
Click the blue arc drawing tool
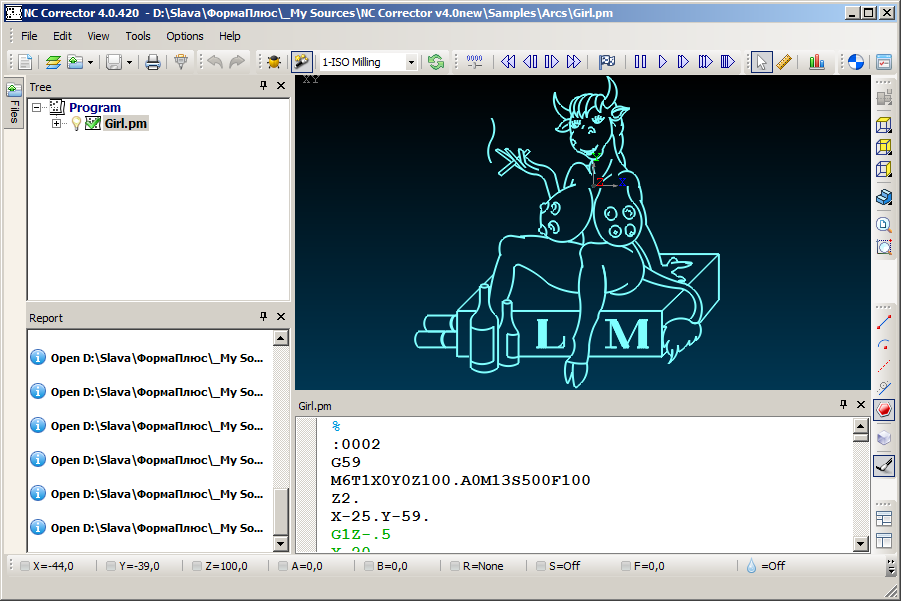[884, 344]
